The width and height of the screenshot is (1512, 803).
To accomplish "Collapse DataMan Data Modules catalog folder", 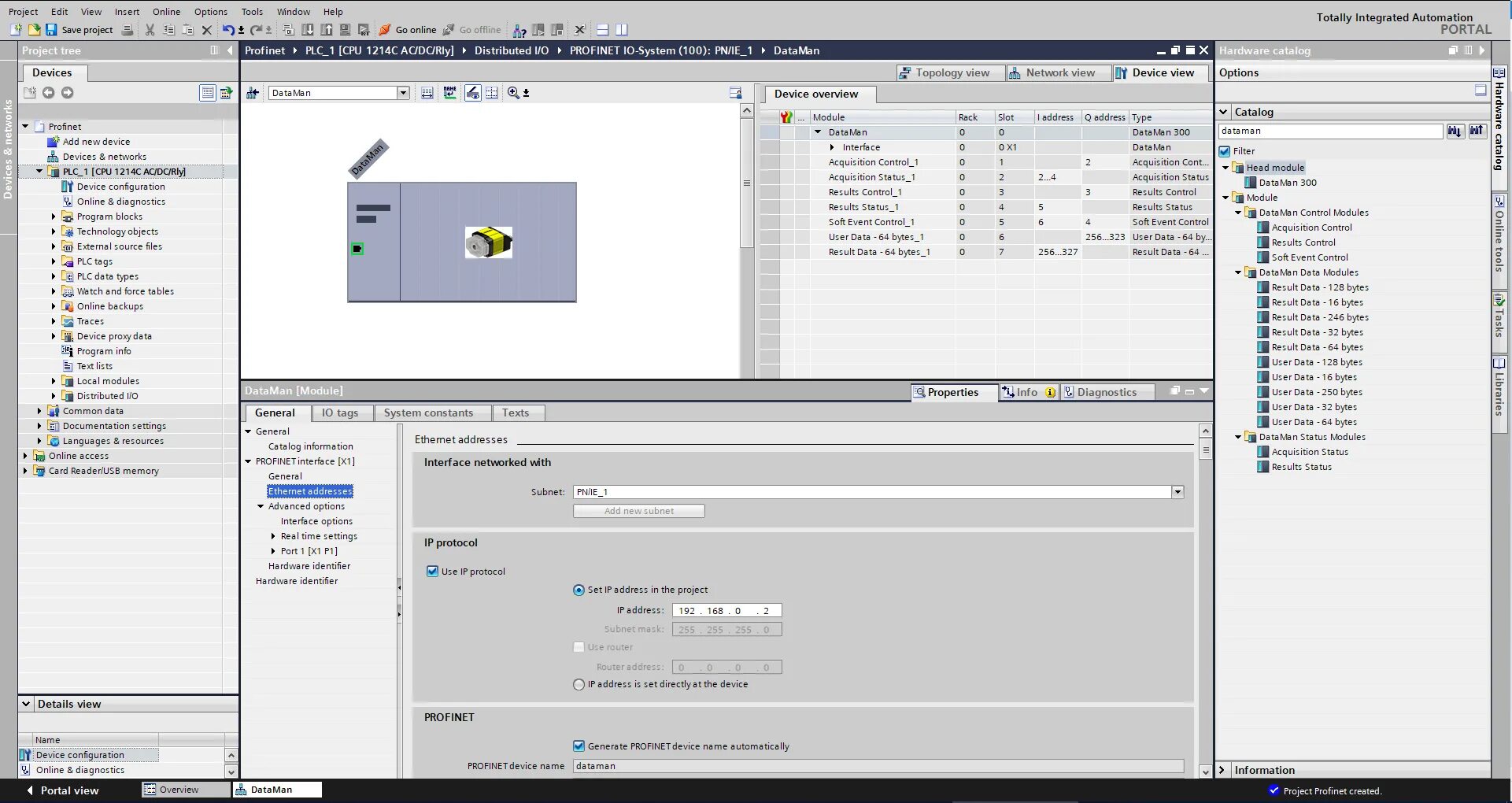I will coord(1238,272).
